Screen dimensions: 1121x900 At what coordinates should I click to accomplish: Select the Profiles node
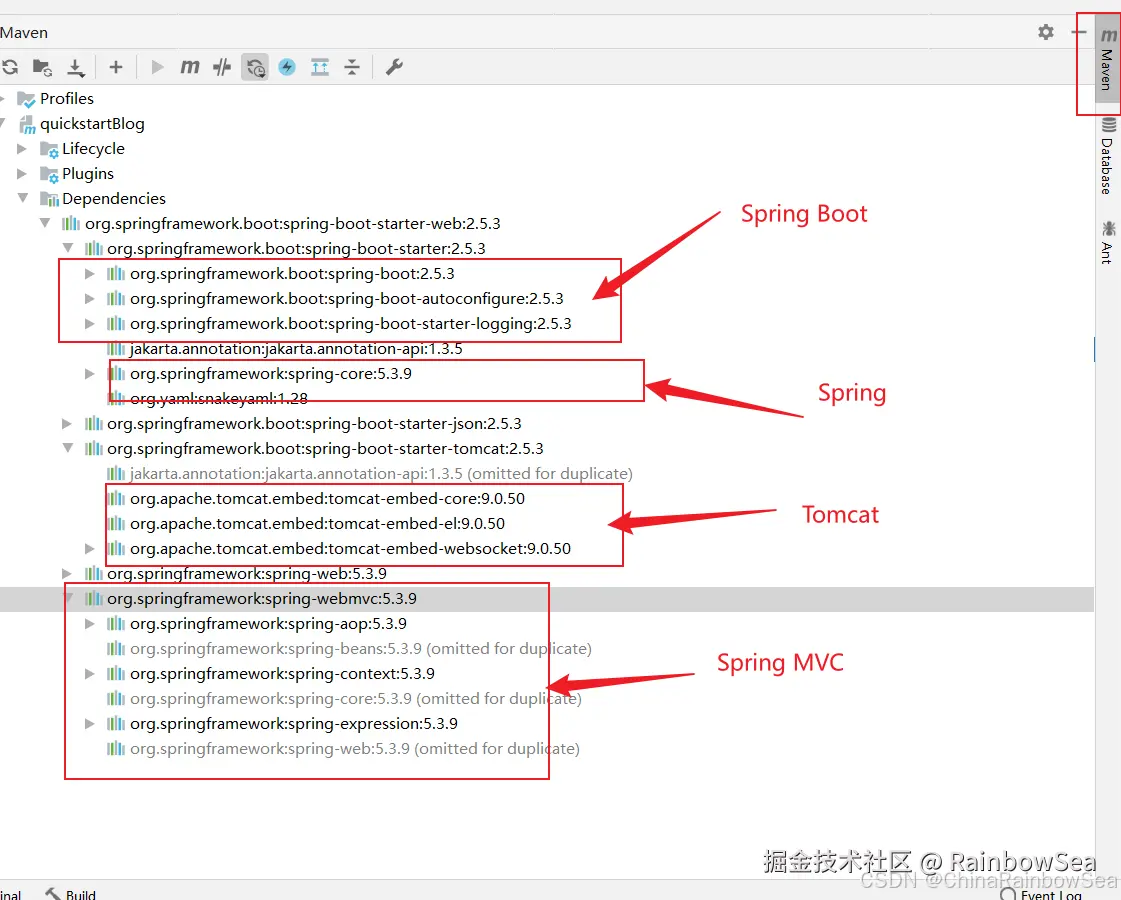point(66,99)
